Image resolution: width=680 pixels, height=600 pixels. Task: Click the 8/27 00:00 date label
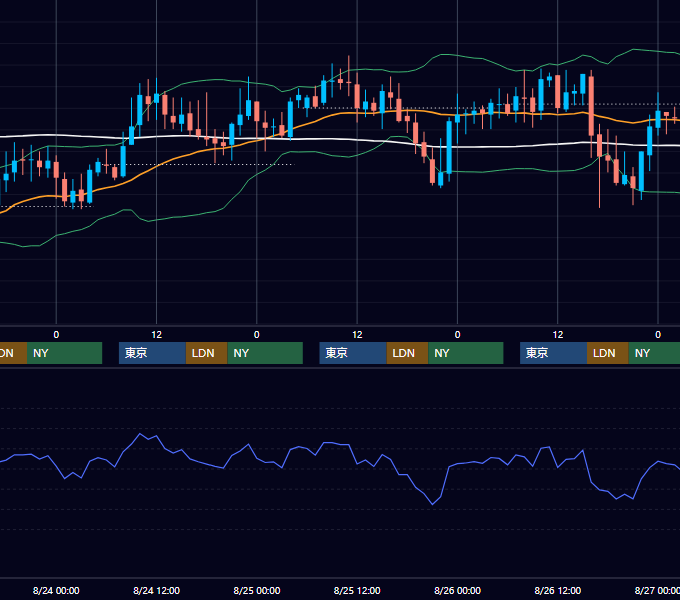coord(657,590)
